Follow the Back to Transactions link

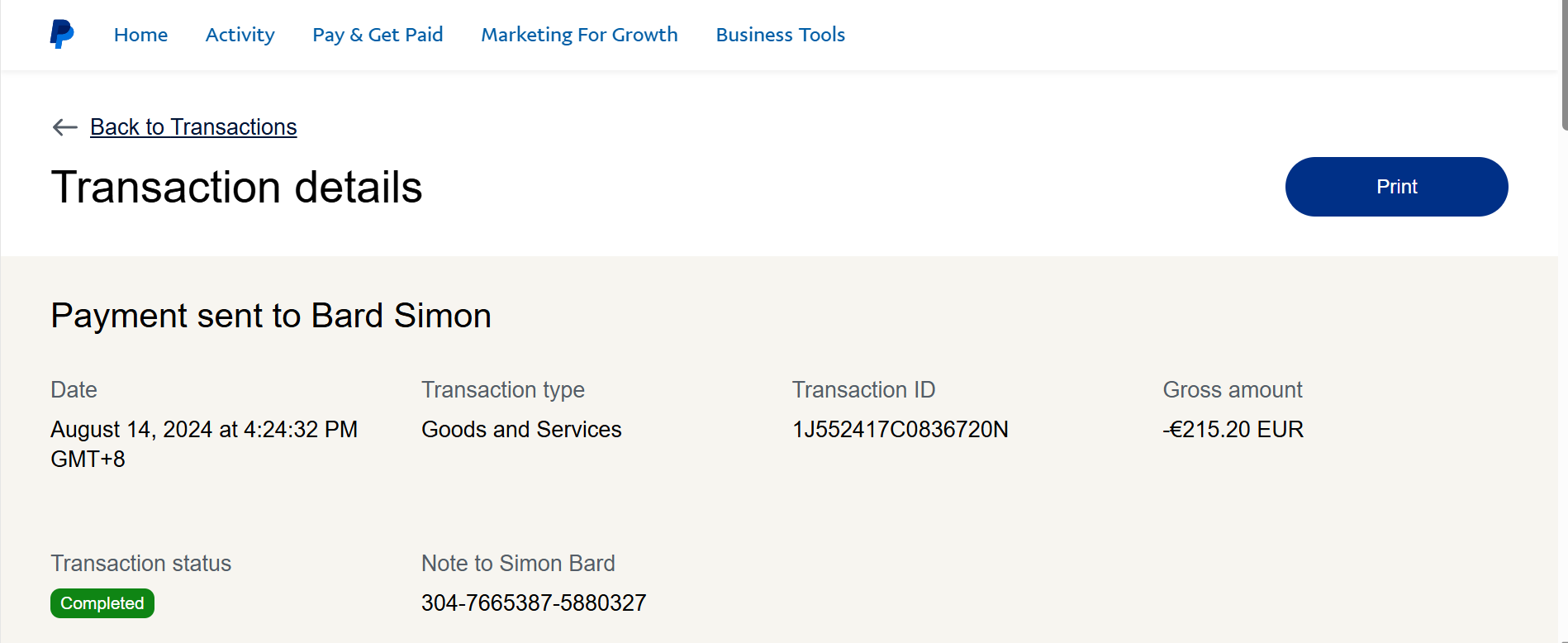point(193,127)
